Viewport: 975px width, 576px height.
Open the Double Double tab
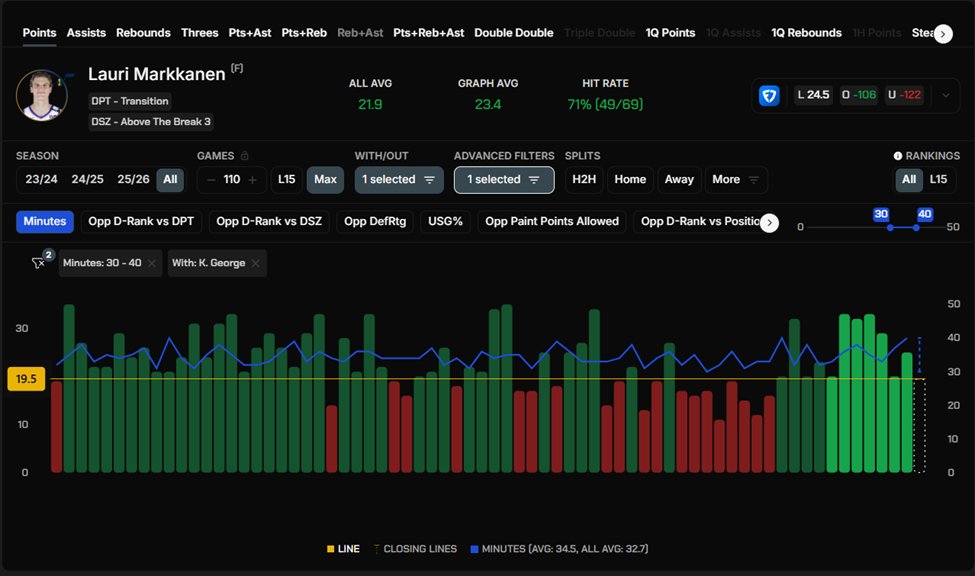pyautogui.click(x=514, y=33)
